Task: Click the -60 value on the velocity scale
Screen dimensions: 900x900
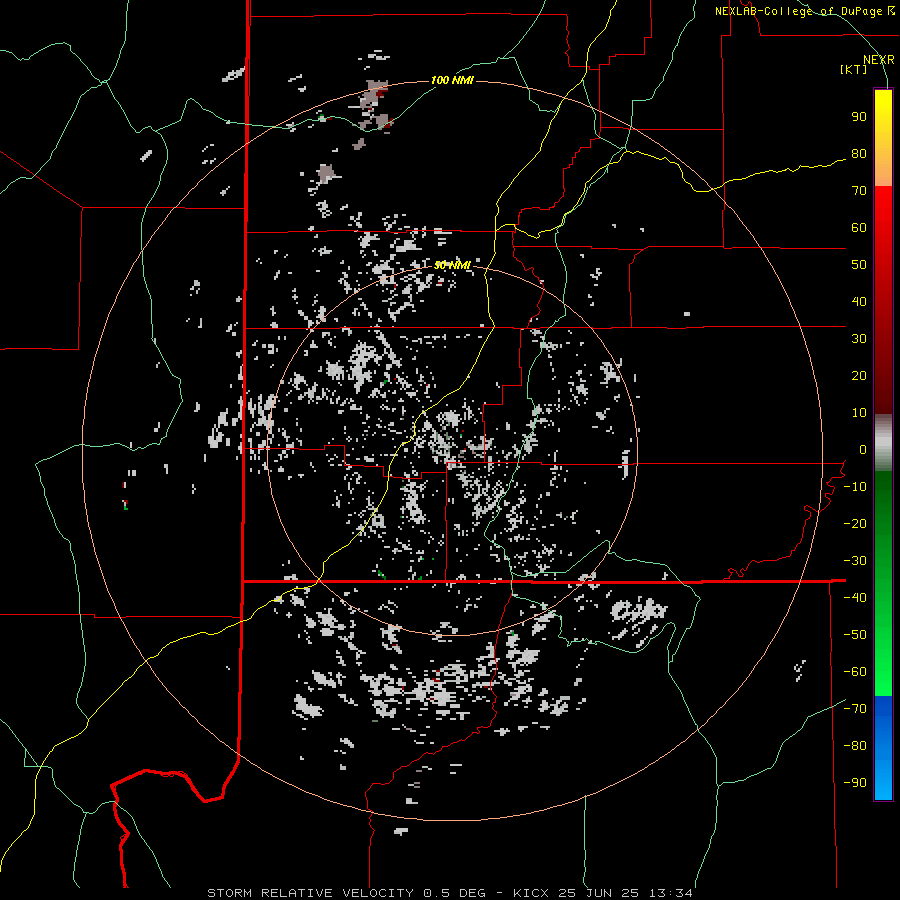Action: (855, 672)
